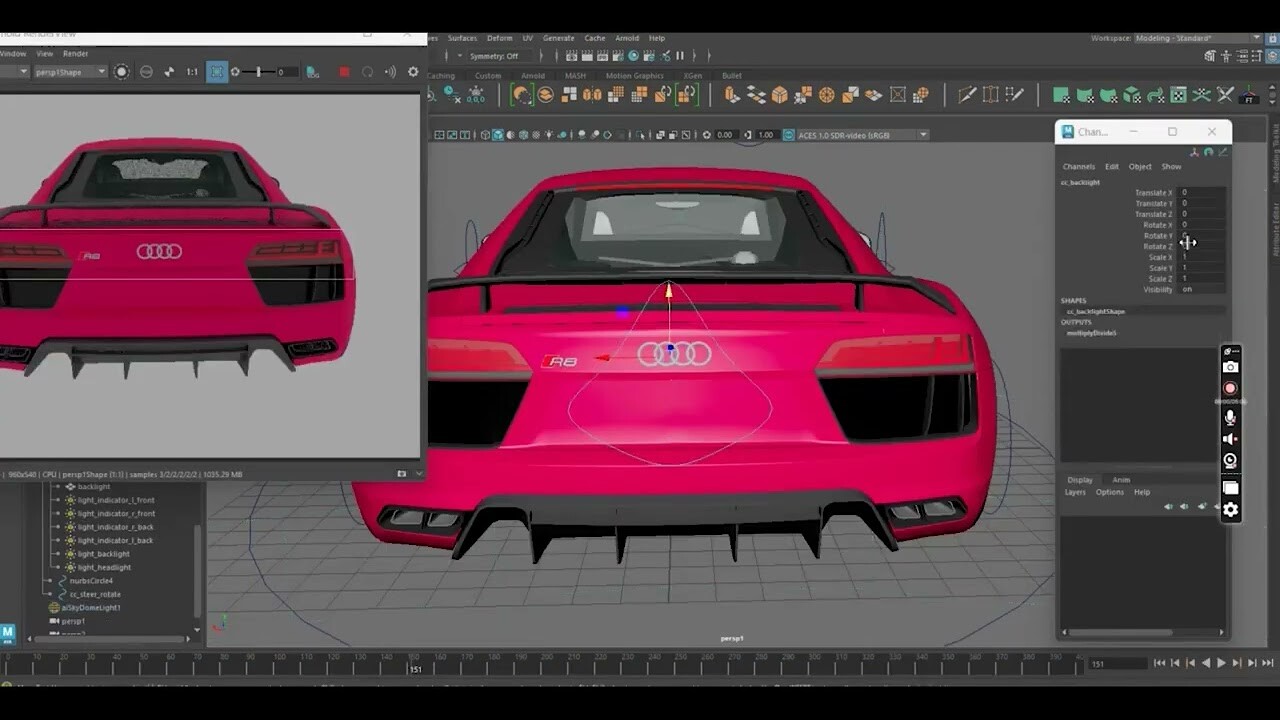Click the settings gear in the recording sidebar
Image resolution: width=1280 pixels, height=720 pixels.
(x=1230, y=510)
